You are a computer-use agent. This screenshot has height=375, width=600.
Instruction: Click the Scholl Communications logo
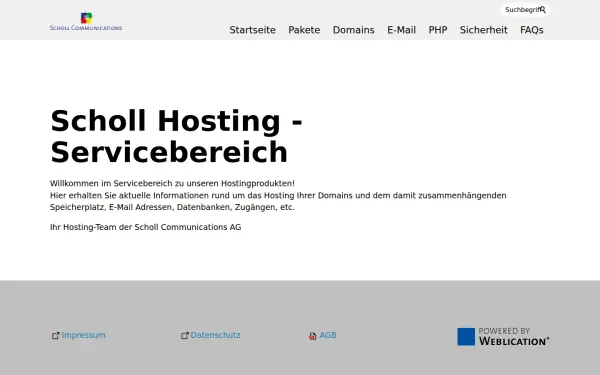(x=86, y=21)
